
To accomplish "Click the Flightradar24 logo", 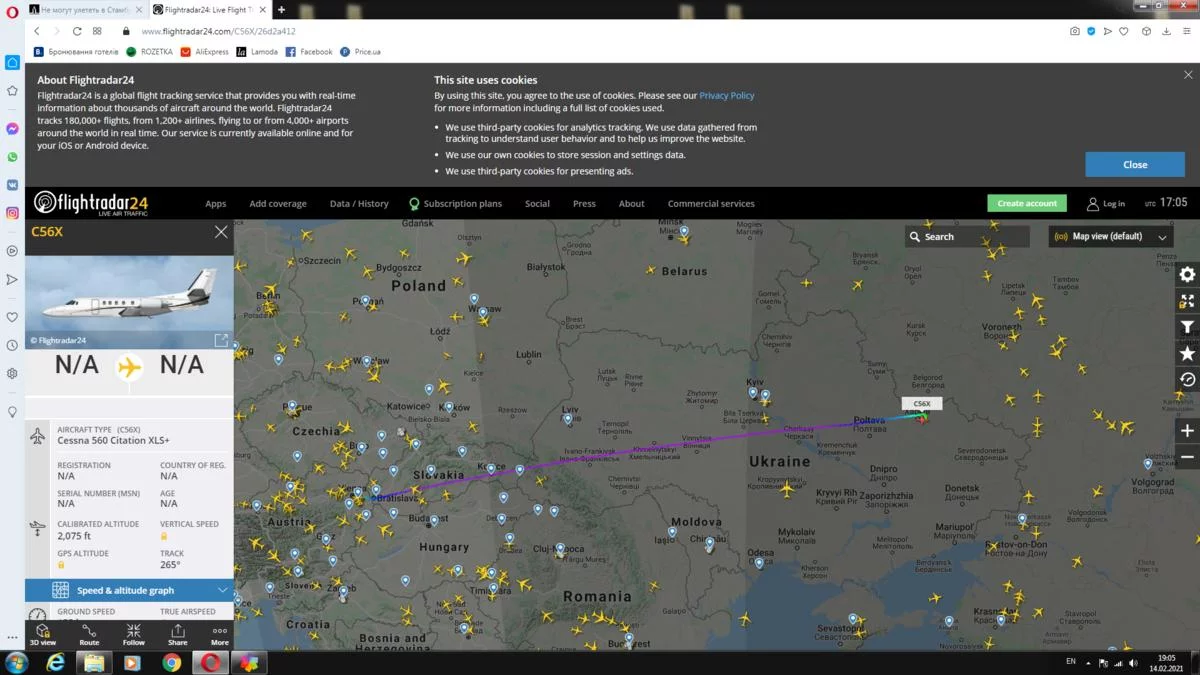I will pos(91,203).
